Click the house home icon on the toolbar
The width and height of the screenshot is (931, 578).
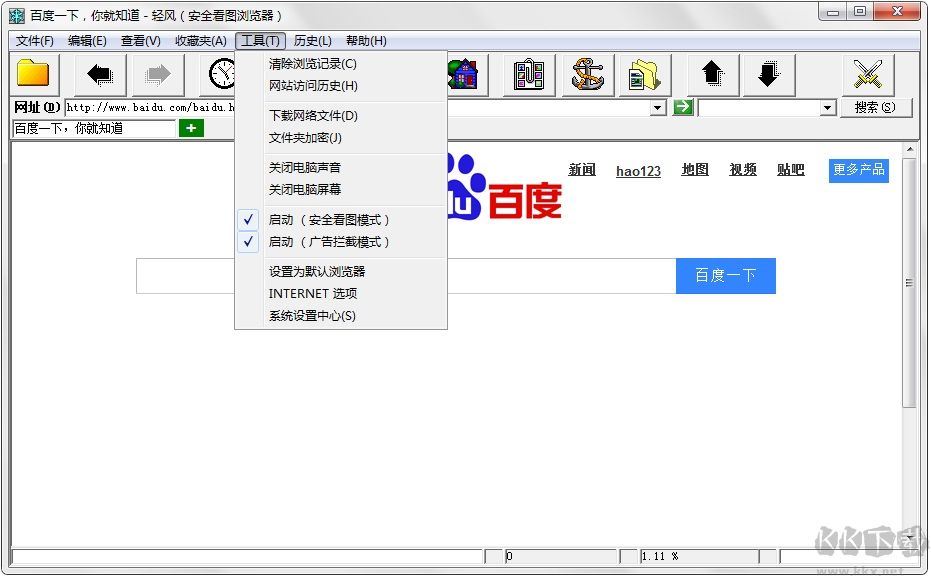click(463, 73)
